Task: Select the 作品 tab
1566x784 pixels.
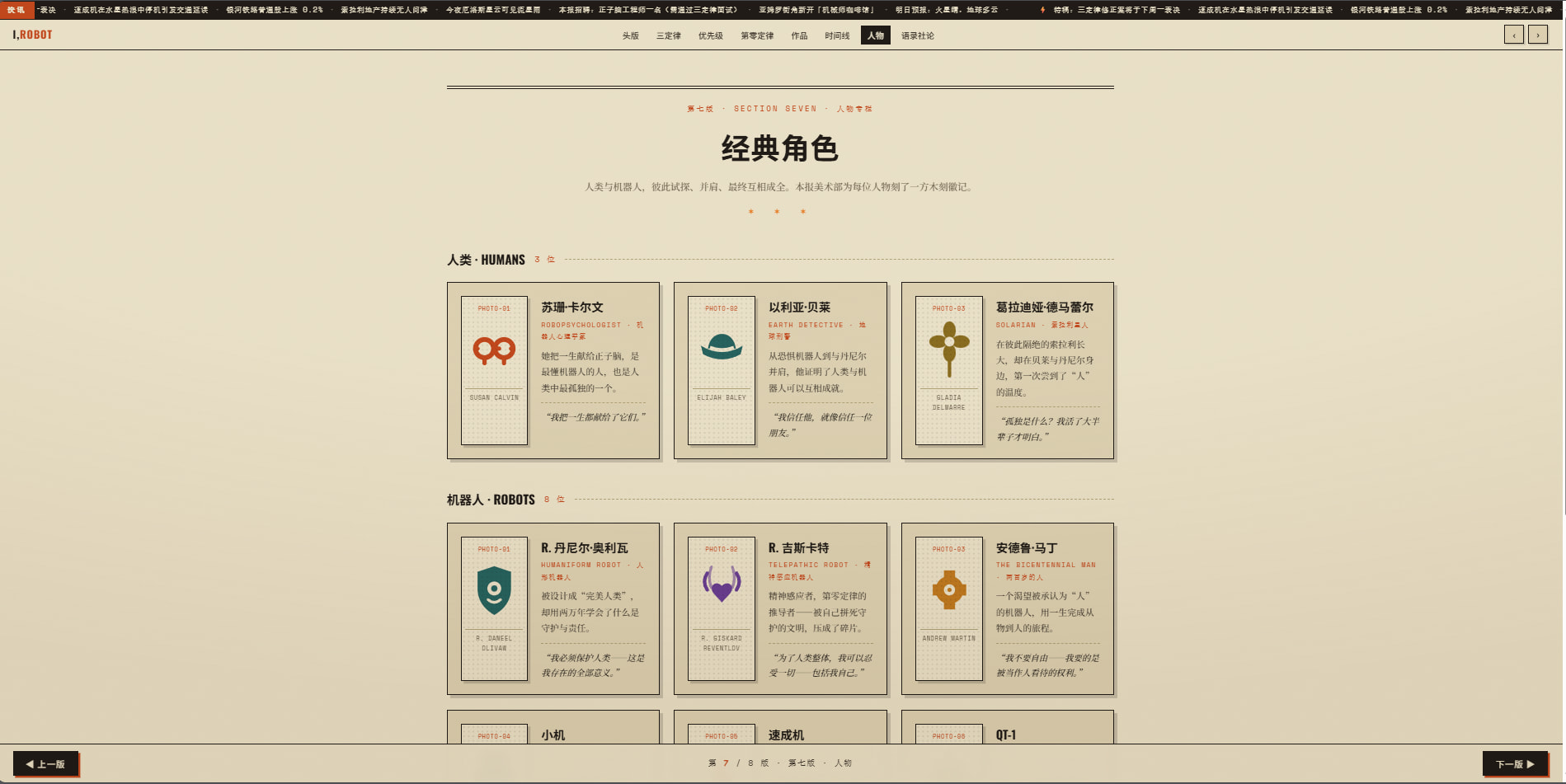Action: pyautogui.click(x=799, y=35)
